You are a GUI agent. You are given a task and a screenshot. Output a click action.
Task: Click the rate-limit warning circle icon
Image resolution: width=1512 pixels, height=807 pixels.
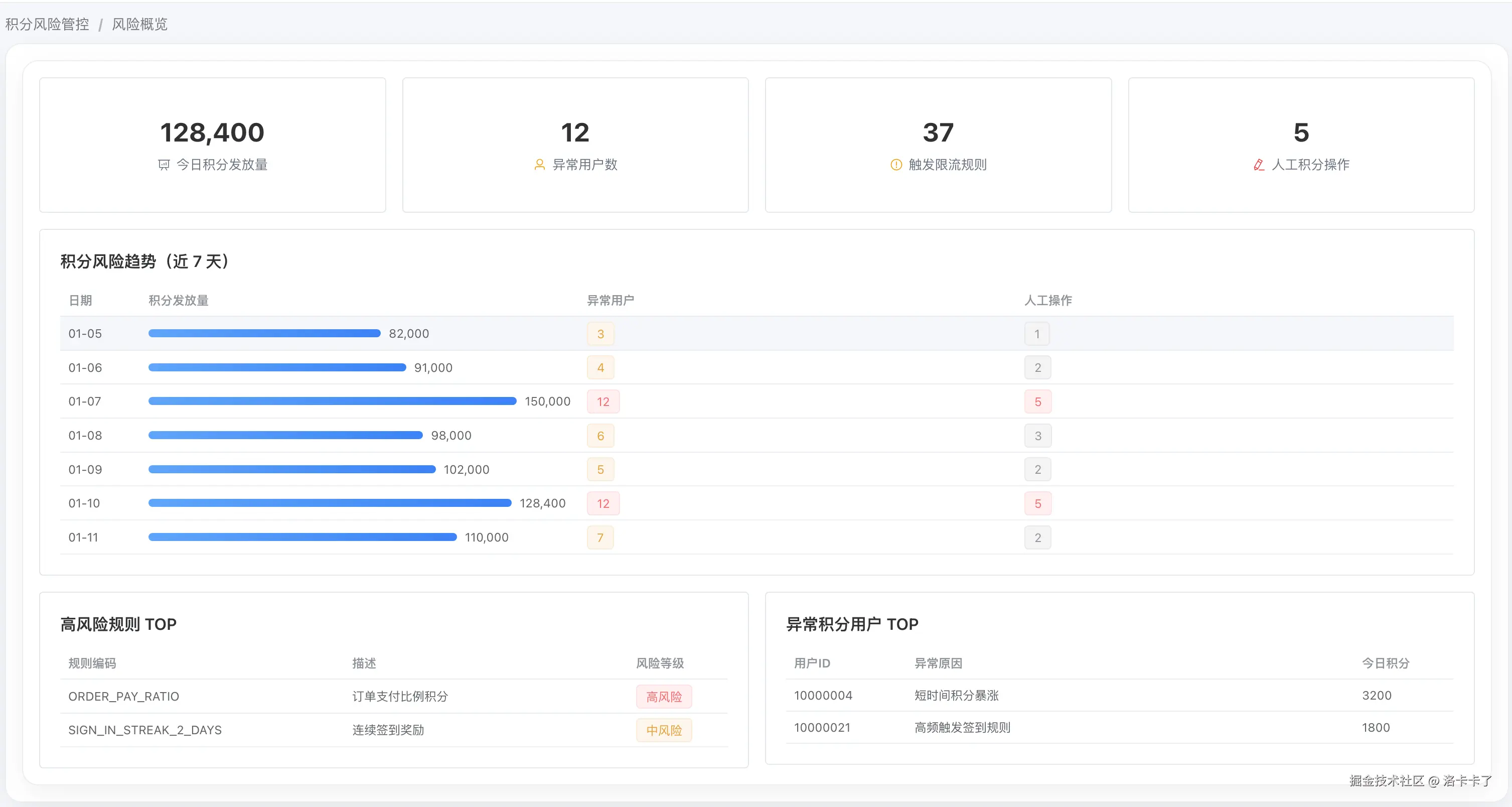click(x=895, y=165)
